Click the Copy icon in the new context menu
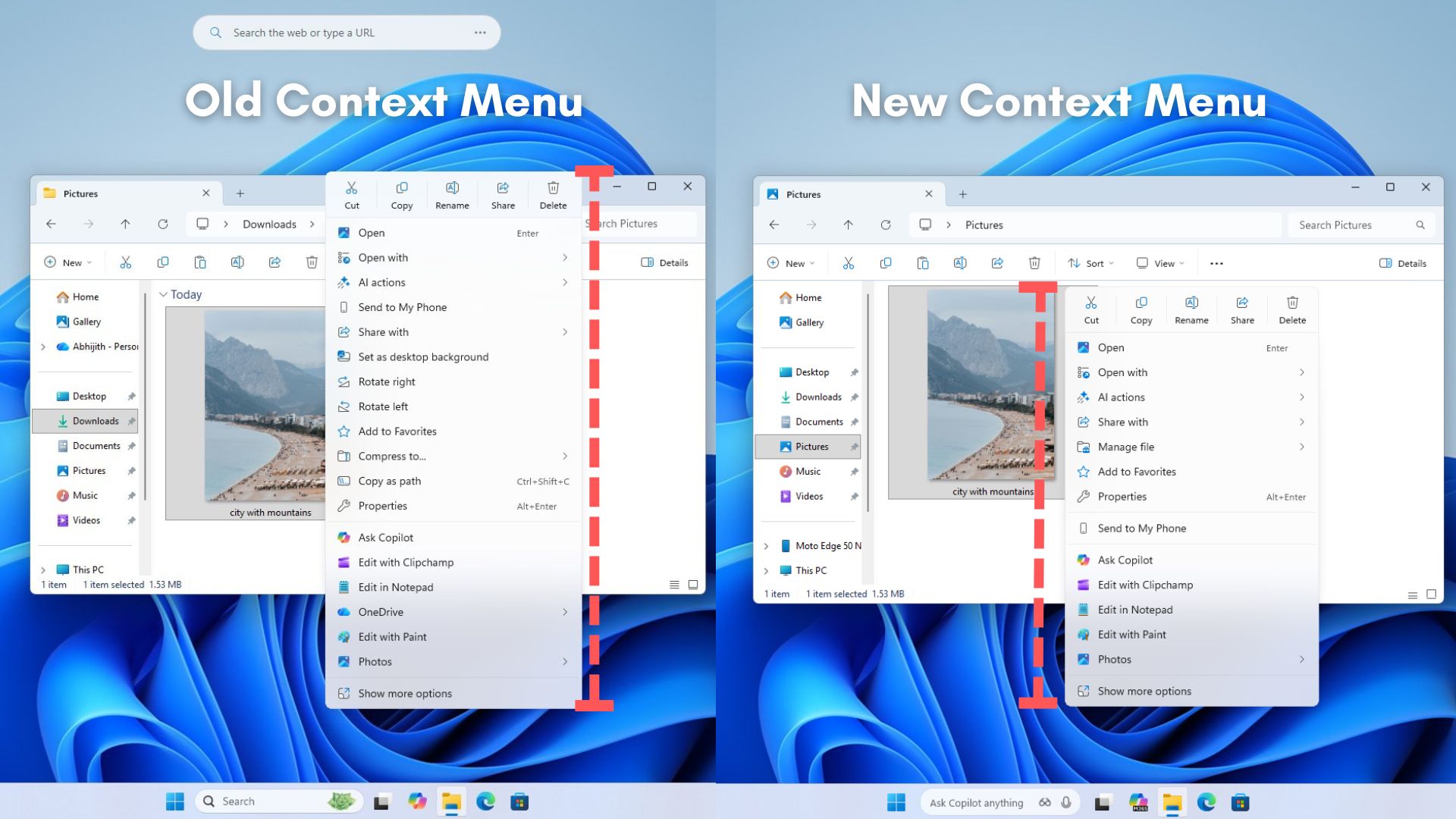The width and height of the screenshot is (1456, 819). click(x=1141, y=307)
